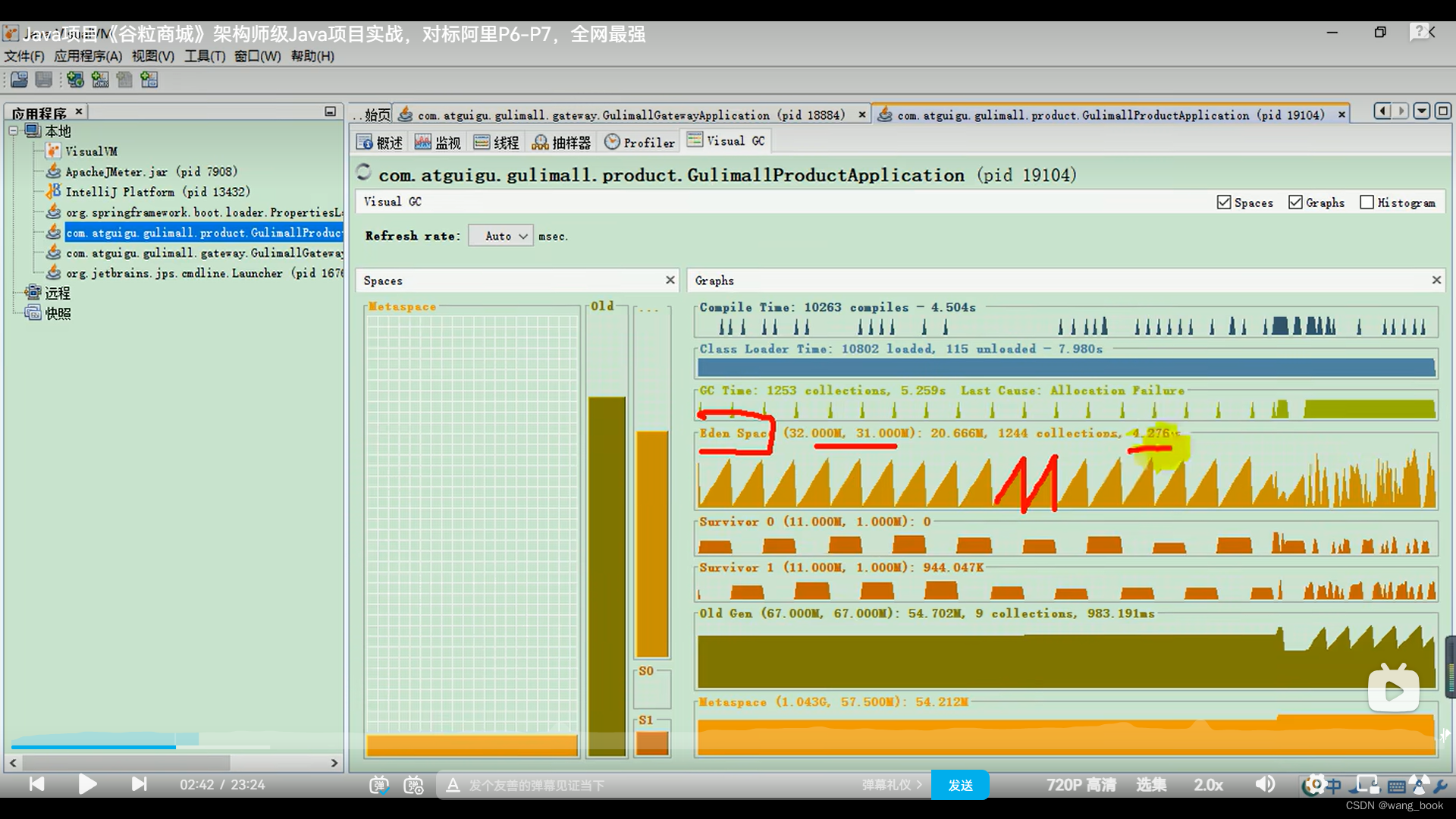Open the 选集 episode selector
The width and height of the screenshot is (1456, 819).
1151,785
